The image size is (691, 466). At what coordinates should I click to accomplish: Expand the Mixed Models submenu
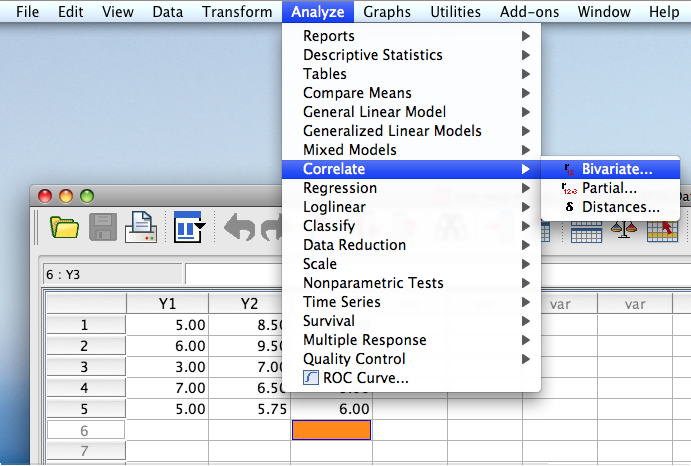(411, 149)
